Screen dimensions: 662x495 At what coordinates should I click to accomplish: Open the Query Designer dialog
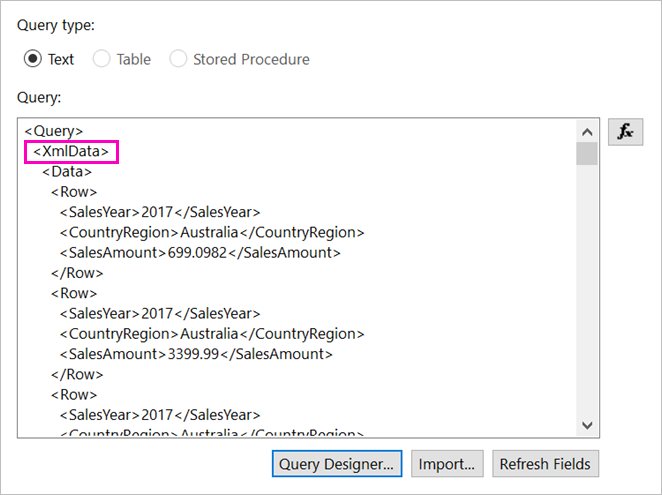click(x=336, y=464)
